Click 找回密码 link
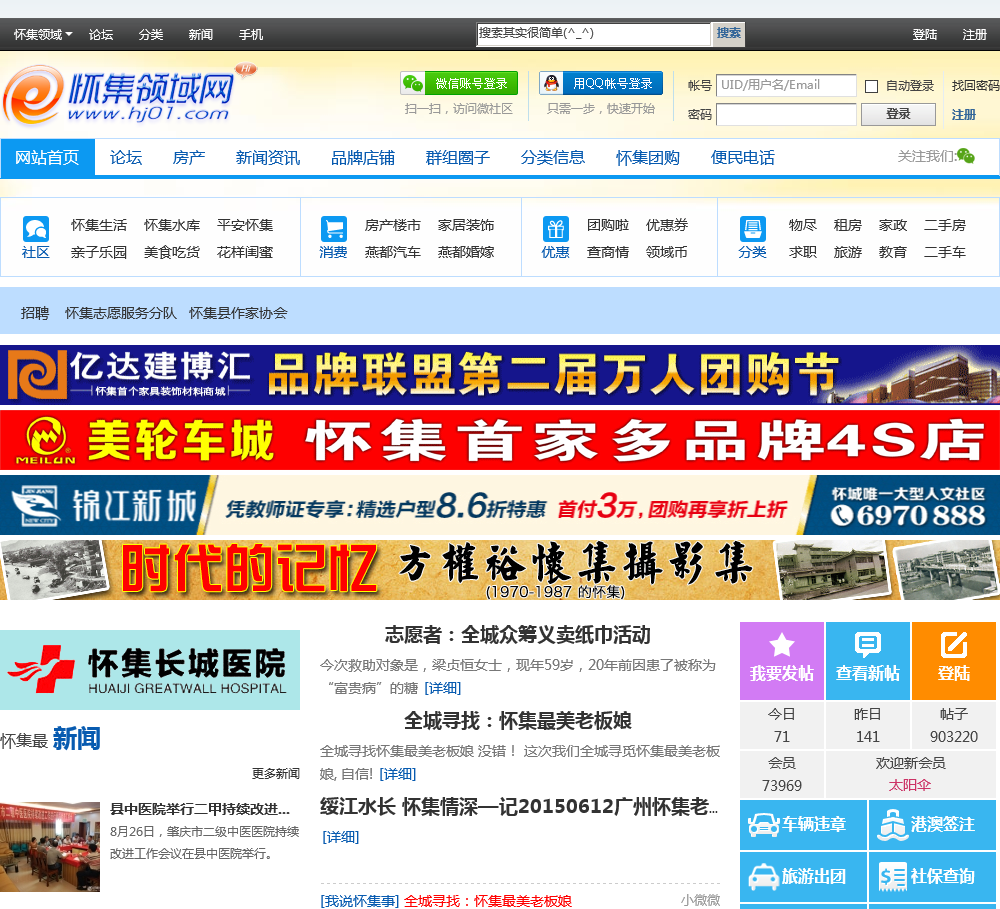This screenshot has width=1000, height=909. click(x=975, y=85)
